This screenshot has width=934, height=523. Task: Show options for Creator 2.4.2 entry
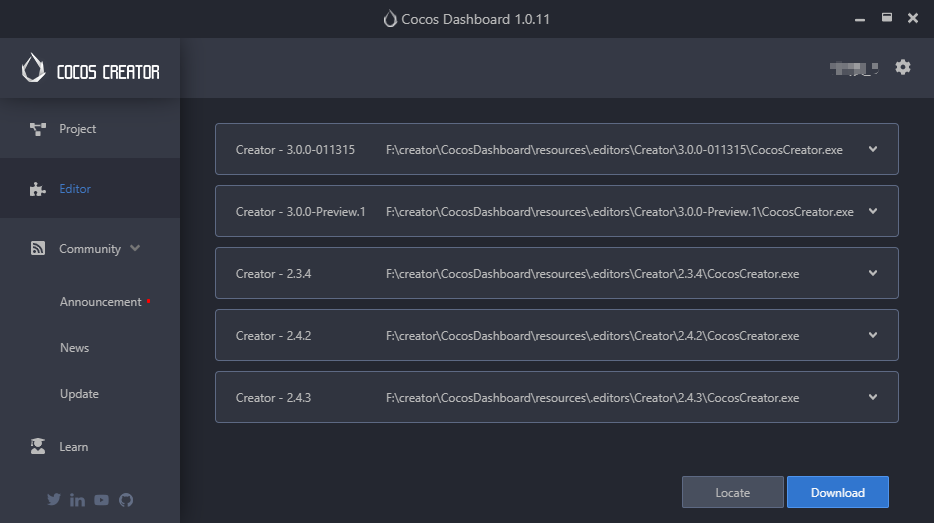(872, 336)
